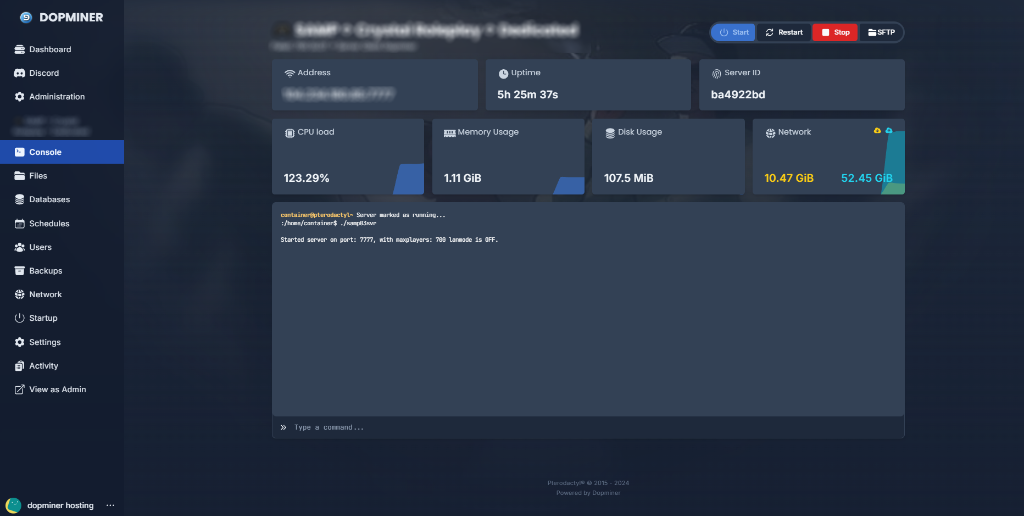The image size is (1024, 516).
Task: Focus the 'Type a command...' console input
Action: (x=588, y=427)
